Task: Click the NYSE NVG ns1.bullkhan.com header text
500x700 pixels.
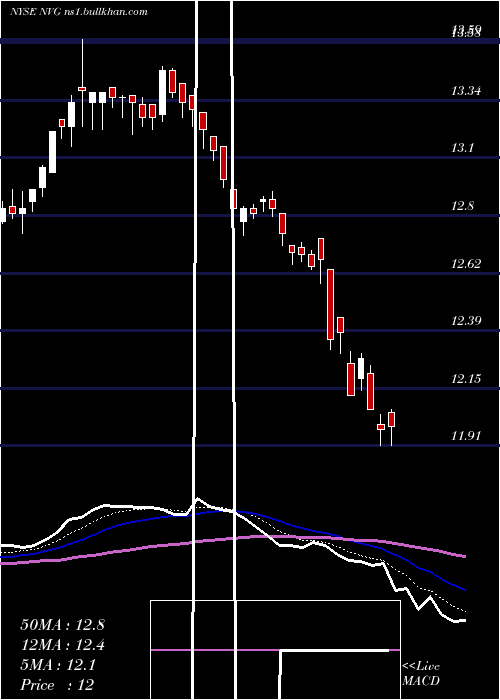Action: click(x=79, y=12)
